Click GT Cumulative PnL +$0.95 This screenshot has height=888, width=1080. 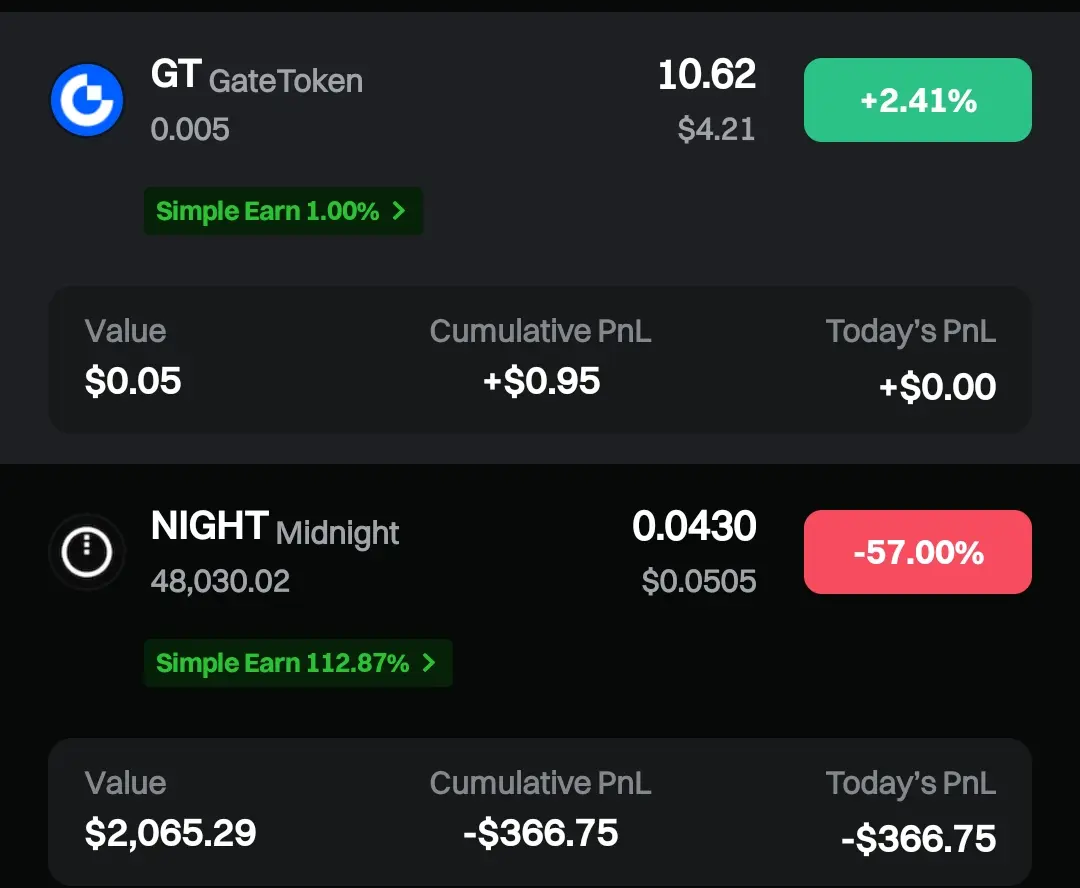(541, 381)
